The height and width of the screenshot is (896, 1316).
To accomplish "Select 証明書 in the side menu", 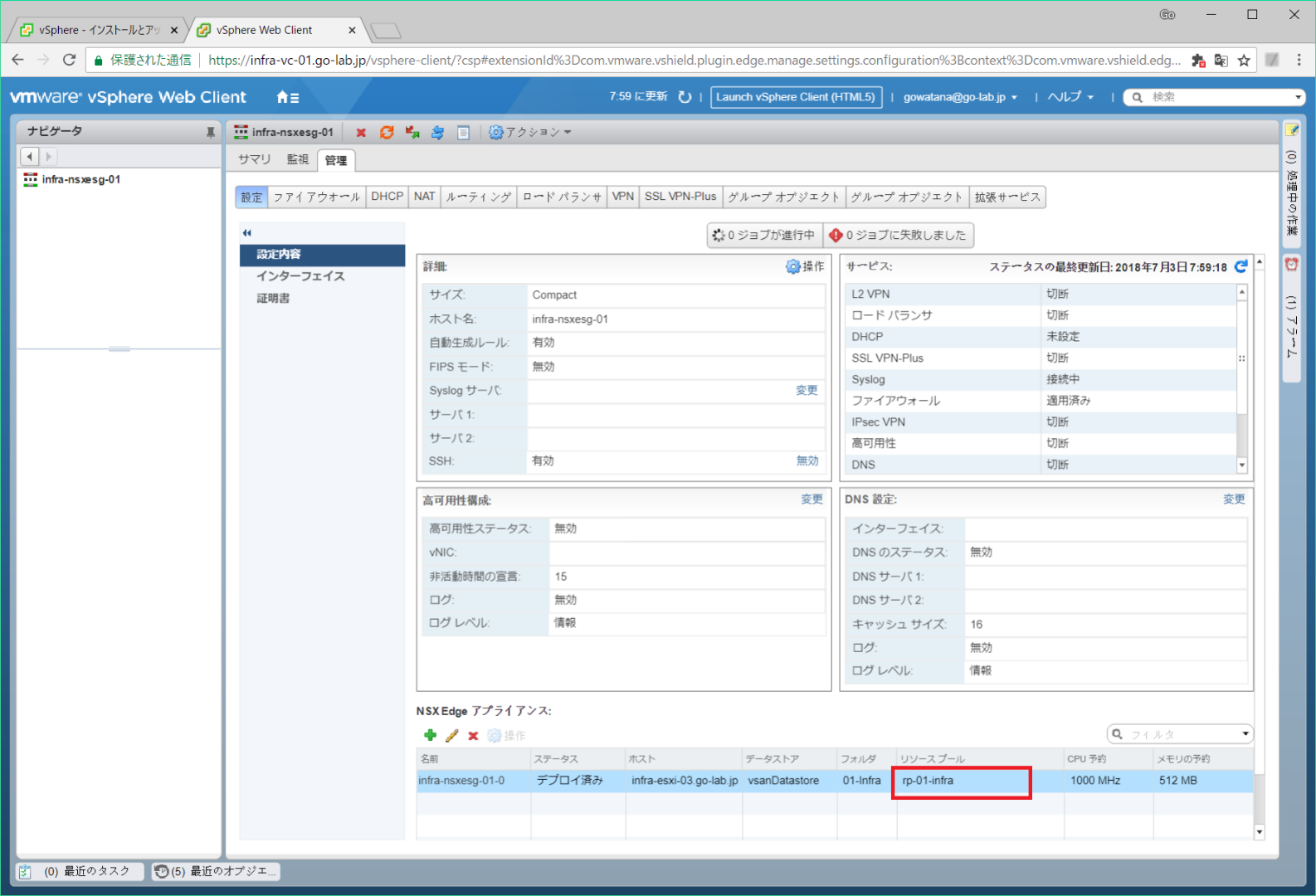I will click(322, 298).
